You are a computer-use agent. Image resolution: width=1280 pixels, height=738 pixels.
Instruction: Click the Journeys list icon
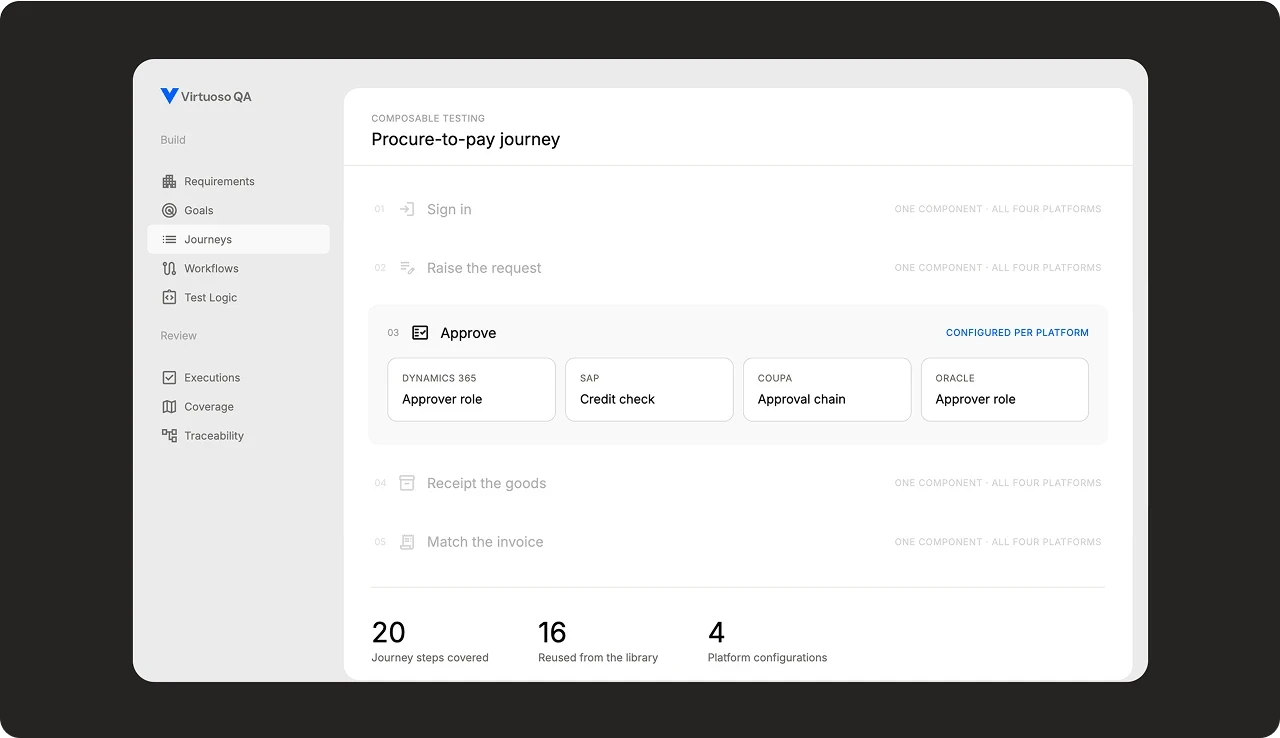(169, 239)
